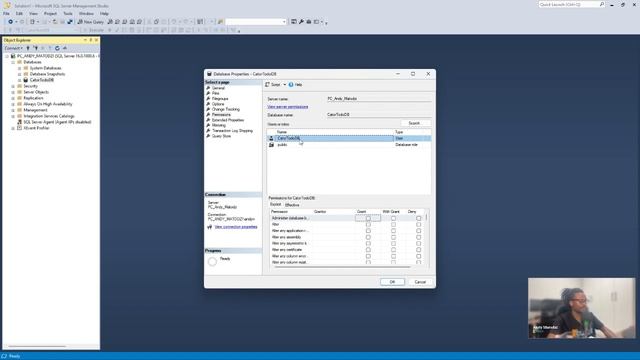The image size is (640, 360).
Task: Check Deny for Administer database bulk permission
Action: 418,218
